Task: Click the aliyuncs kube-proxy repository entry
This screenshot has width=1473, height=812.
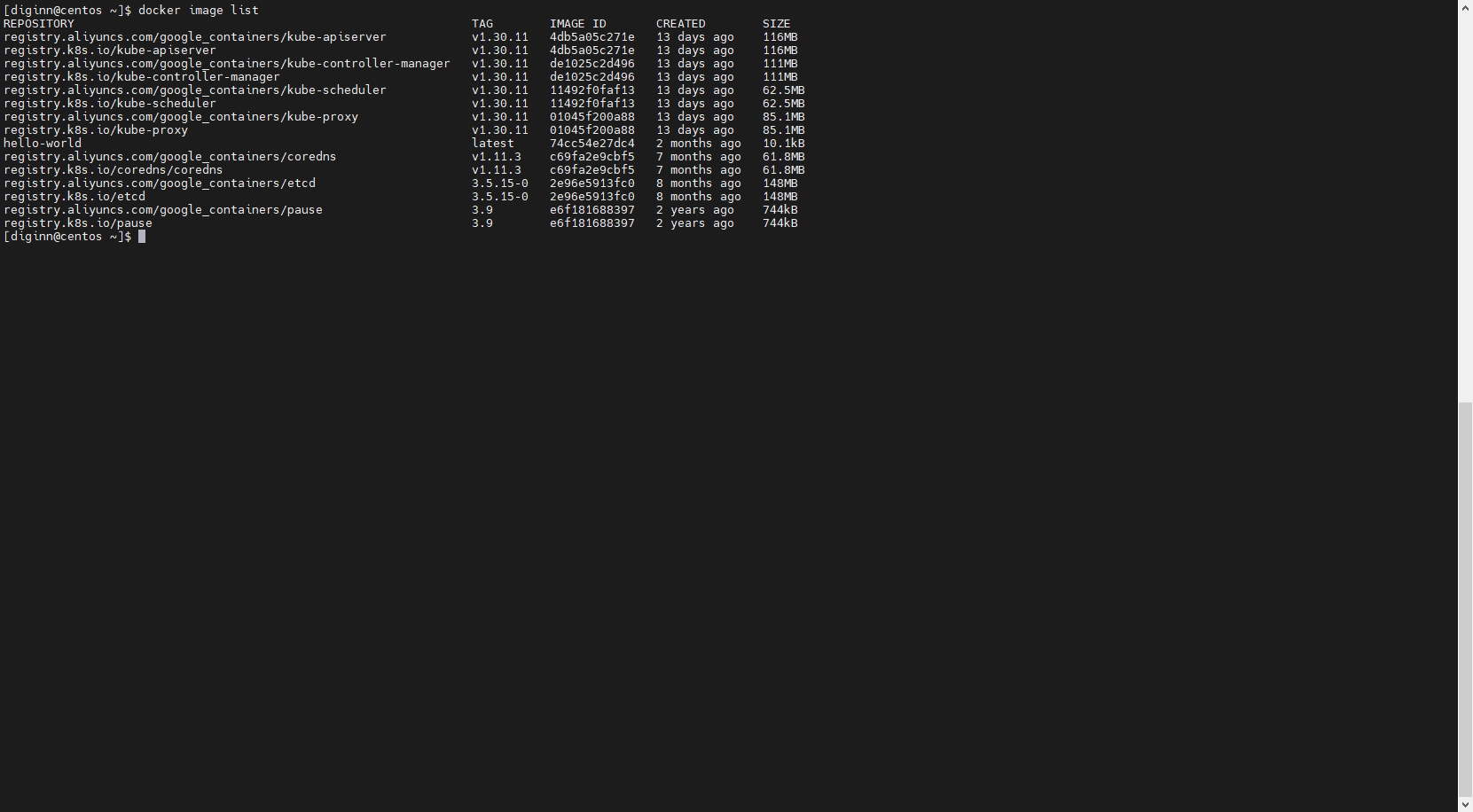Action: pos(181,117)
